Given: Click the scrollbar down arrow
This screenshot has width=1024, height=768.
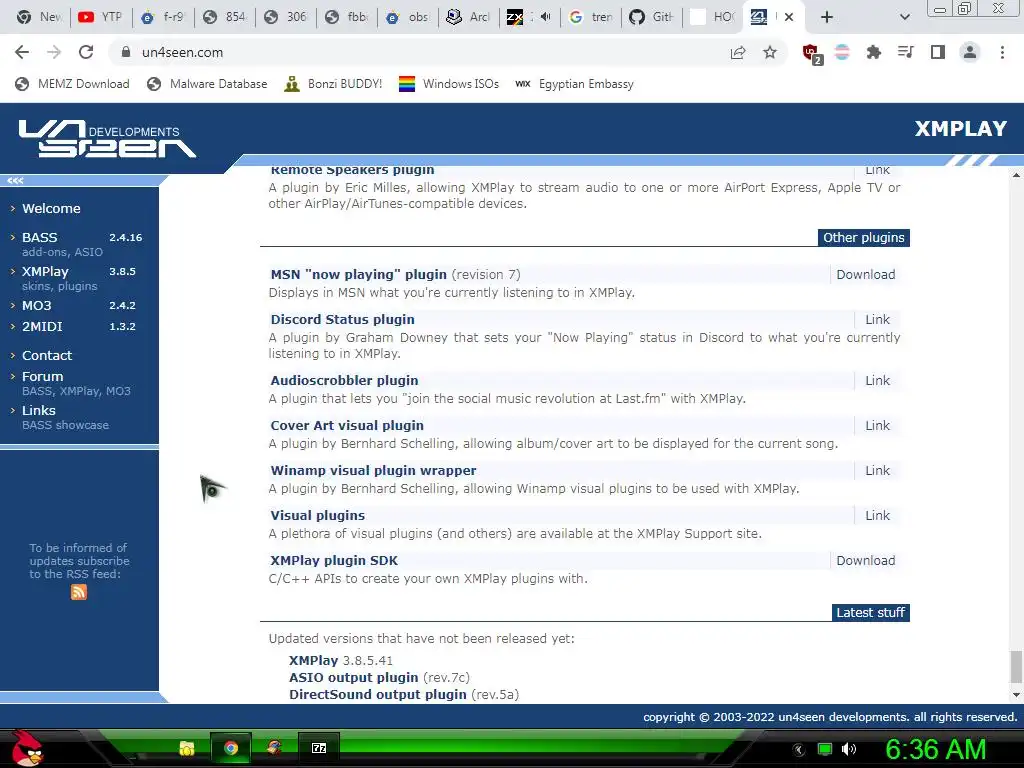Looking at the screenshot, I should (1016, 695).
